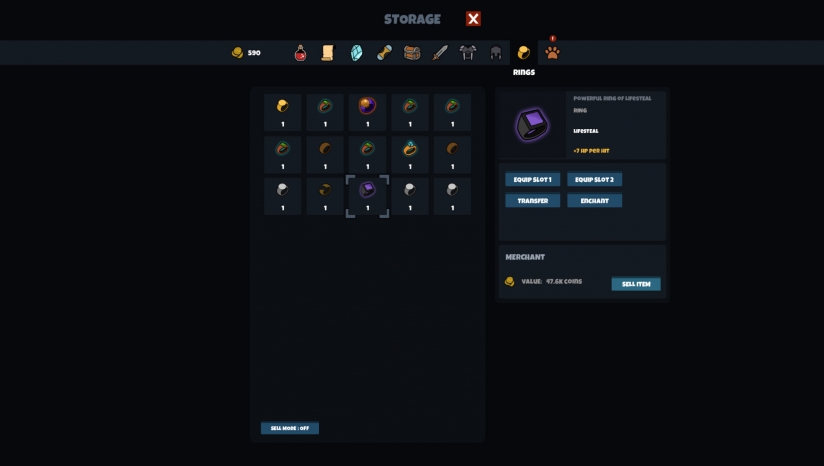Select the blue-gem gold ring slot
The height and width of the screenshot is (466, 824).
410,154
